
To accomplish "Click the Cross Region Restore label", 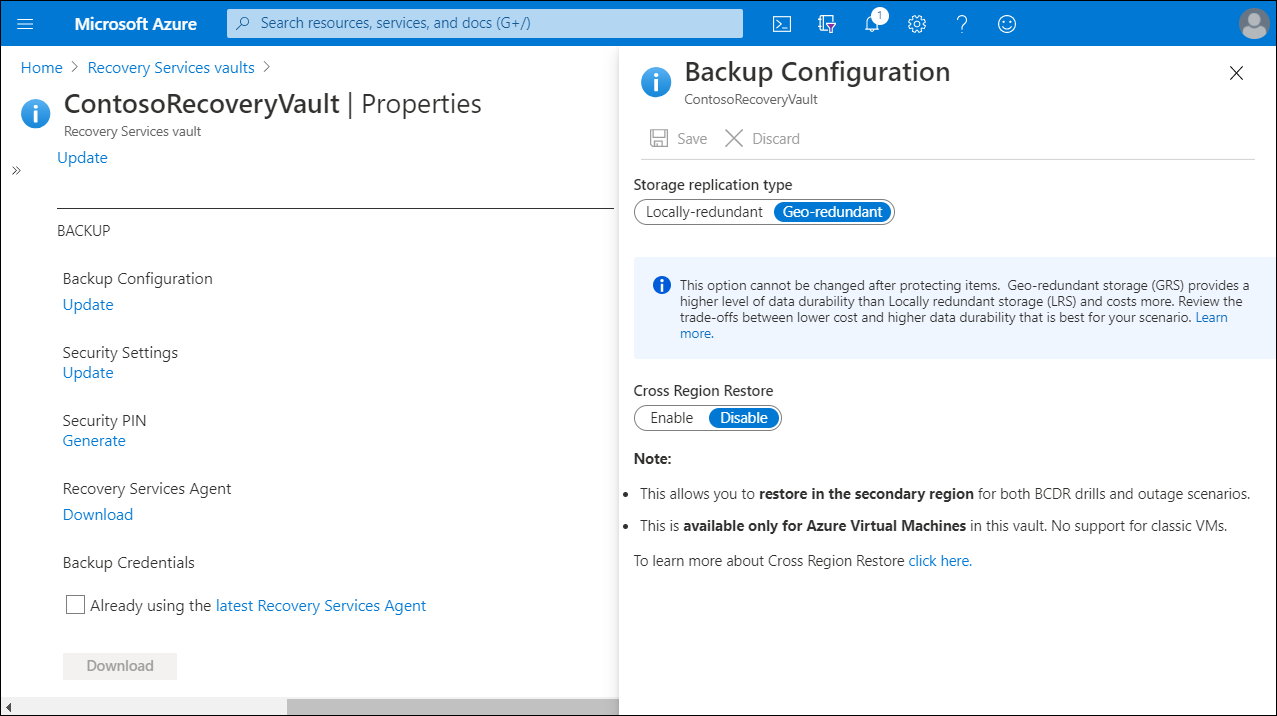I will pyautogui.click(x=703, y=391).
